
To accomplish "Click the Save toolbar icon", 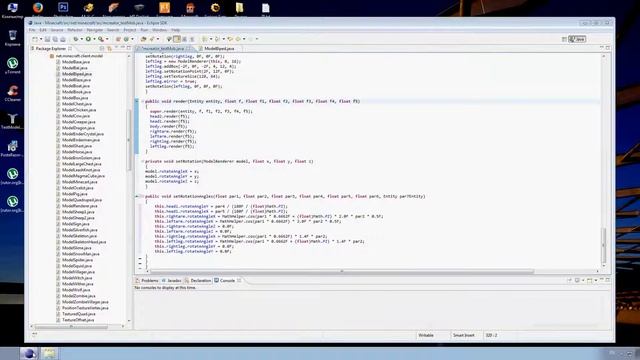I will coord(47,39).
